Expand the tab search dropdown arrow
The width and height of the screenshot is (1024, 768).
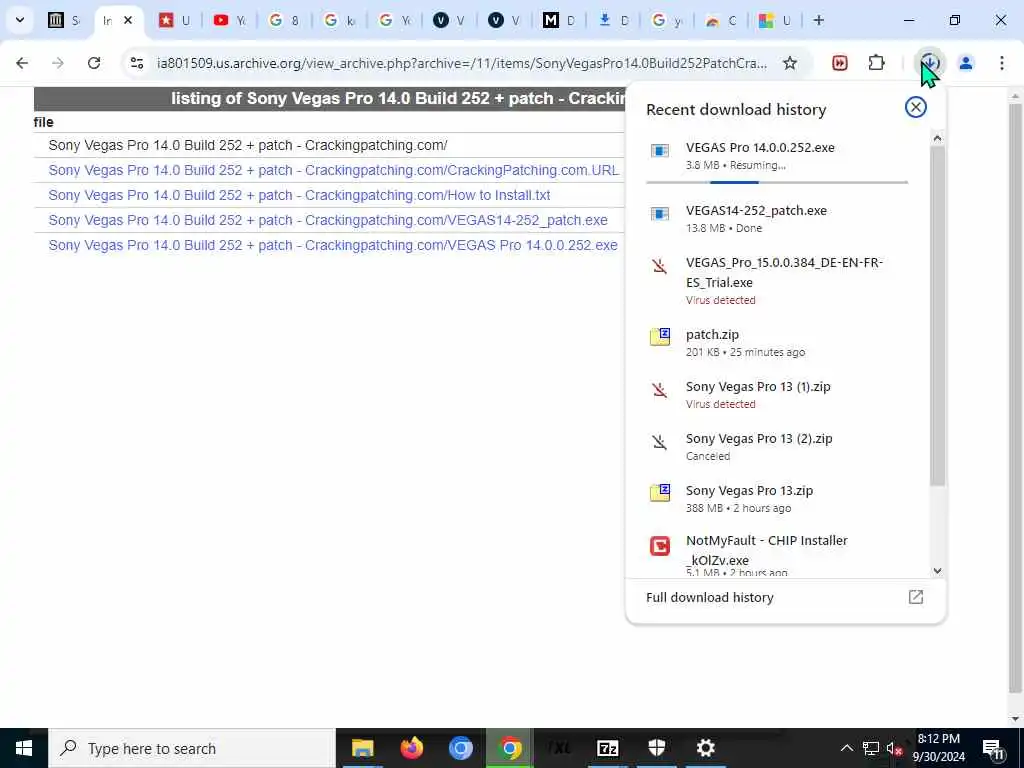point(20,20)
